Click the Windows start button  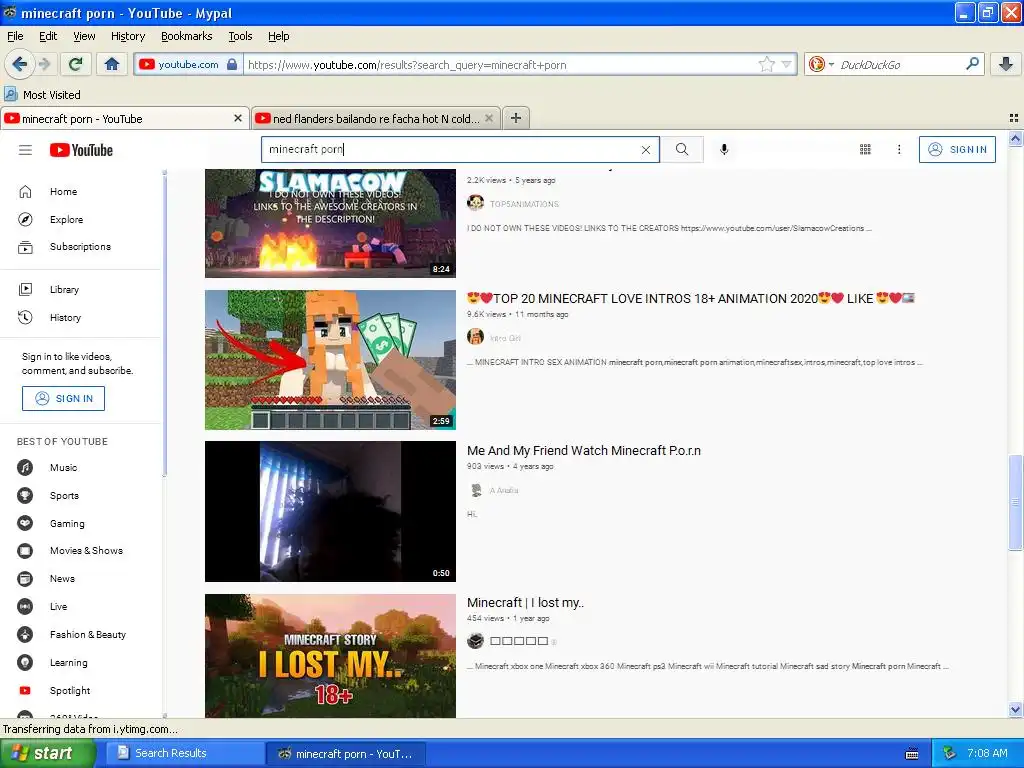click(x=46, y=753)
